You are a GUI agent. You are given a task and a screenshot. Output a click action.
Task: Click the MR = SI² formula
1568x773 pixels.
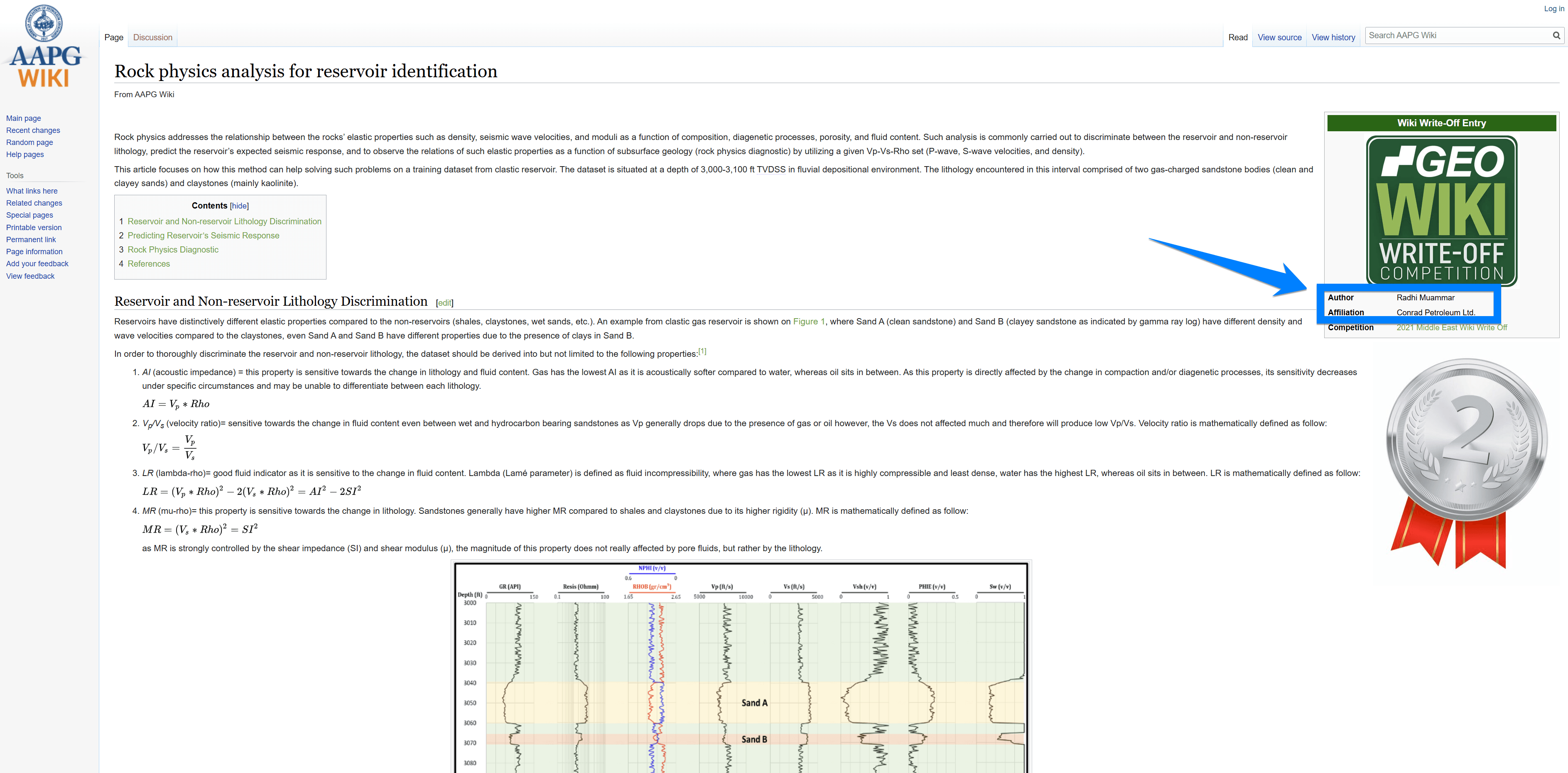click(200, 529)
